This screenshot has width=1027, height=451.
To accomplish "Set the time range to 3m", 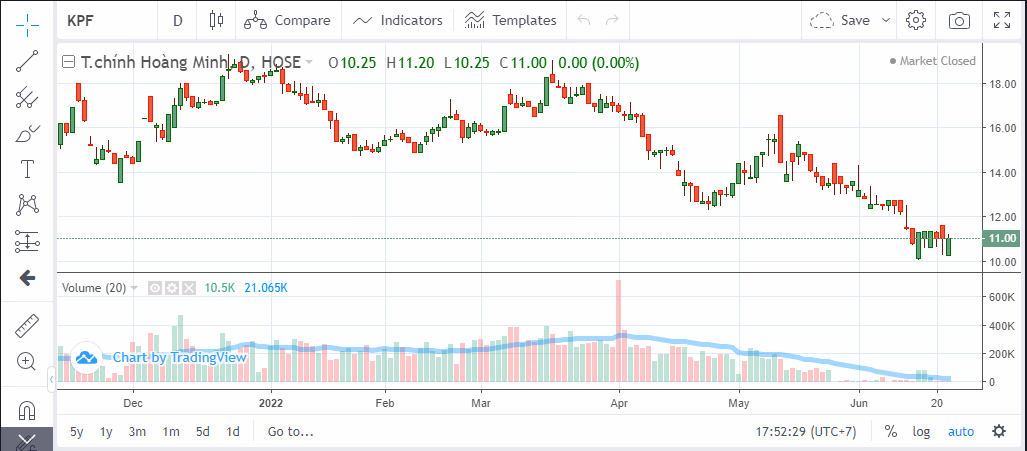I will (137, 432).
